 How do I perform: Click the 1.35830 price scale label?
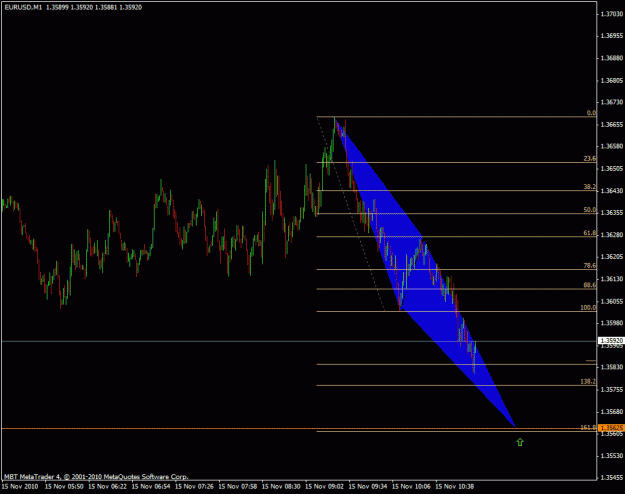[x=611, y=367]
